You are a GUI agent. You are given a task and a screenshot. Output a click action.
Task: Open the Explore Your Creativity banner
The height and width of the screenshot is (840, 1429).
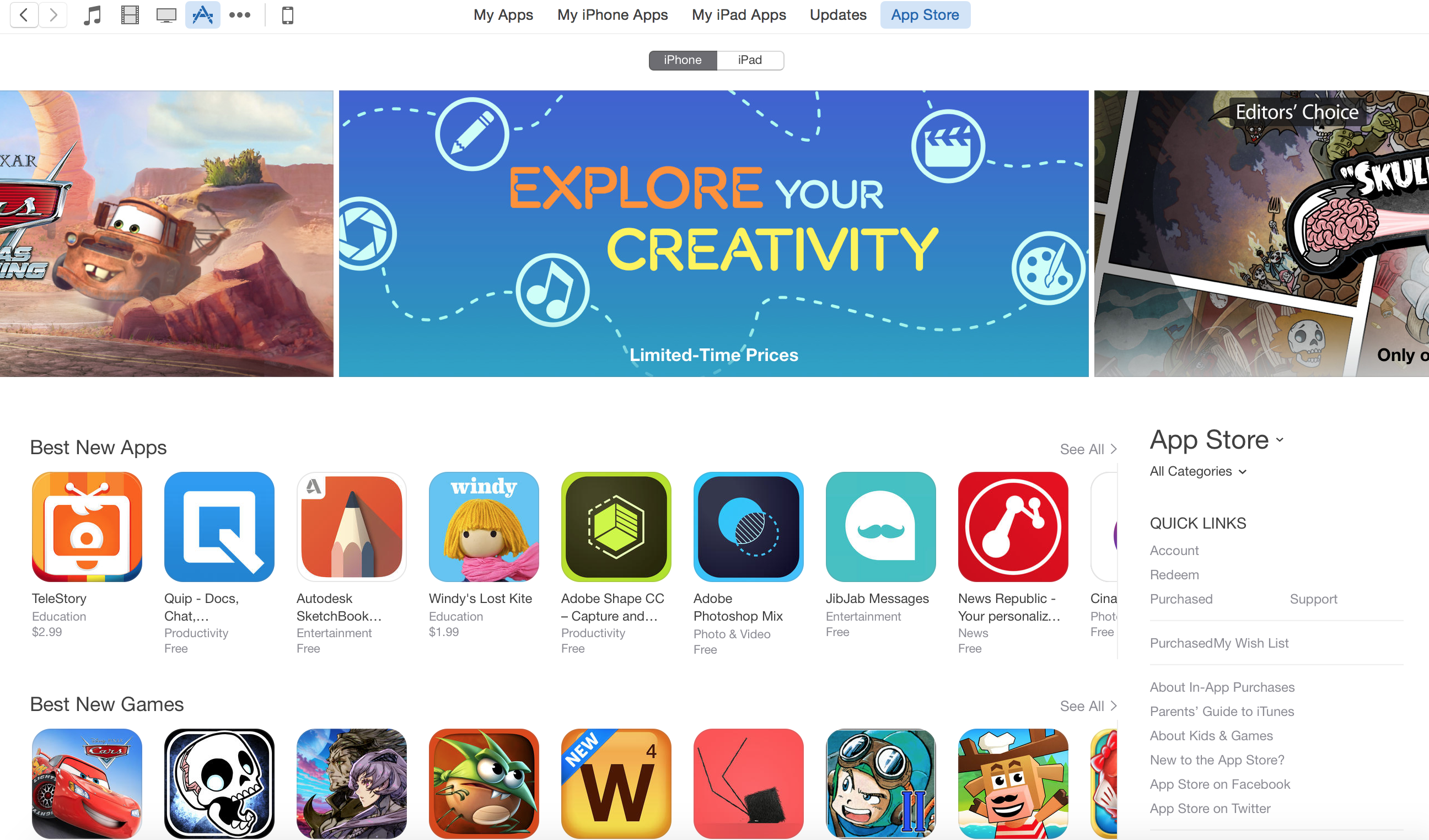pyautogui.click(x=713, y=234)
